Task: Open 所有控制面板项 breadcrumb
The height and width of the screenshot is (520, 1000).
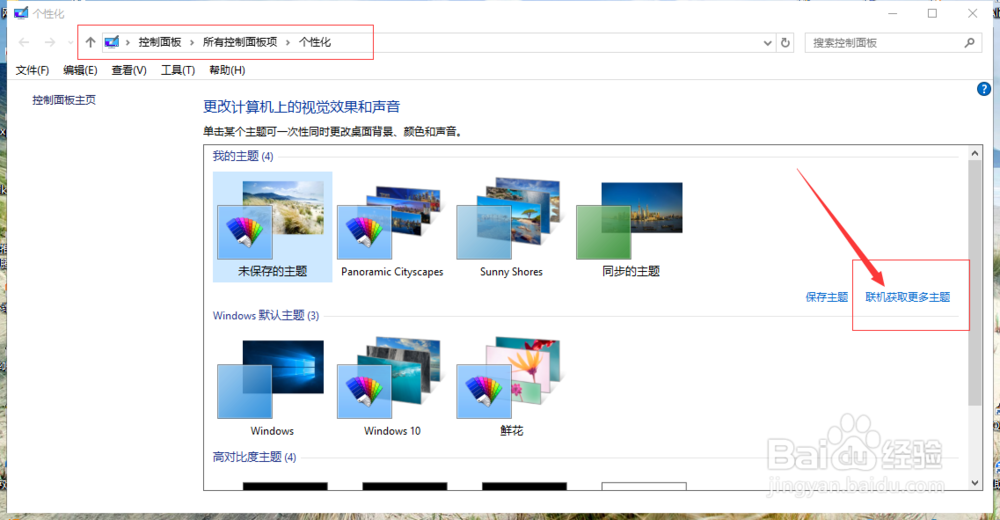Action: tap(240, 42)
